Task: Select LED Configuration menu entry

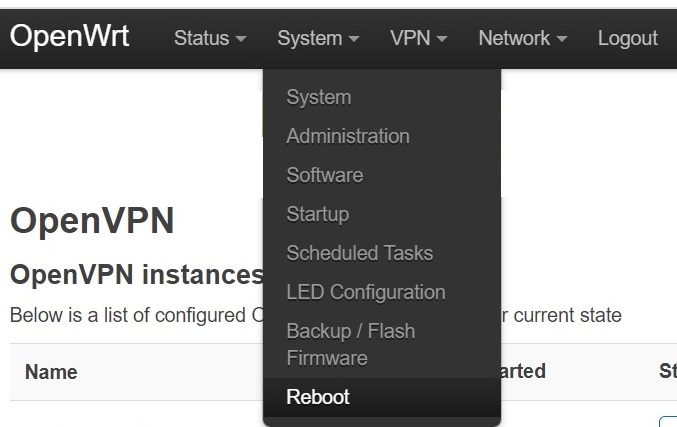Action: [x=365, y=292]
